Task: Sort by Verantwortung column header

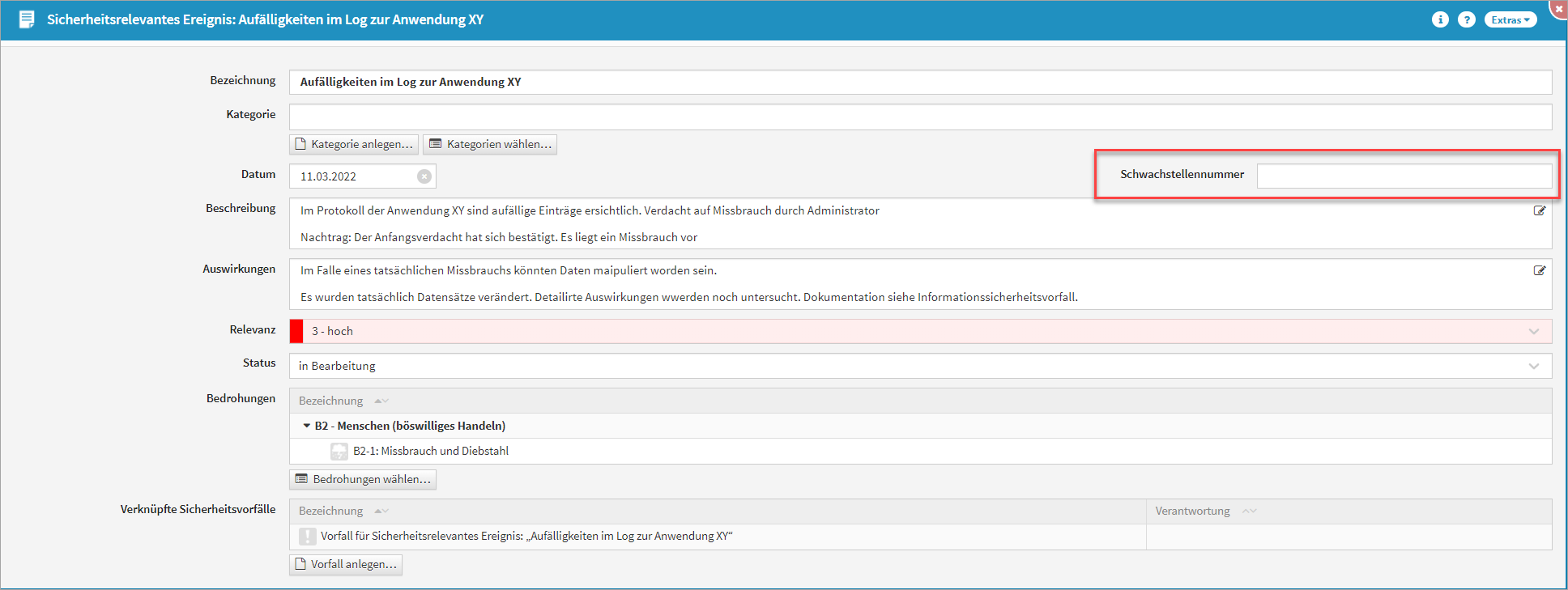Action: (x=1192, y=511)
